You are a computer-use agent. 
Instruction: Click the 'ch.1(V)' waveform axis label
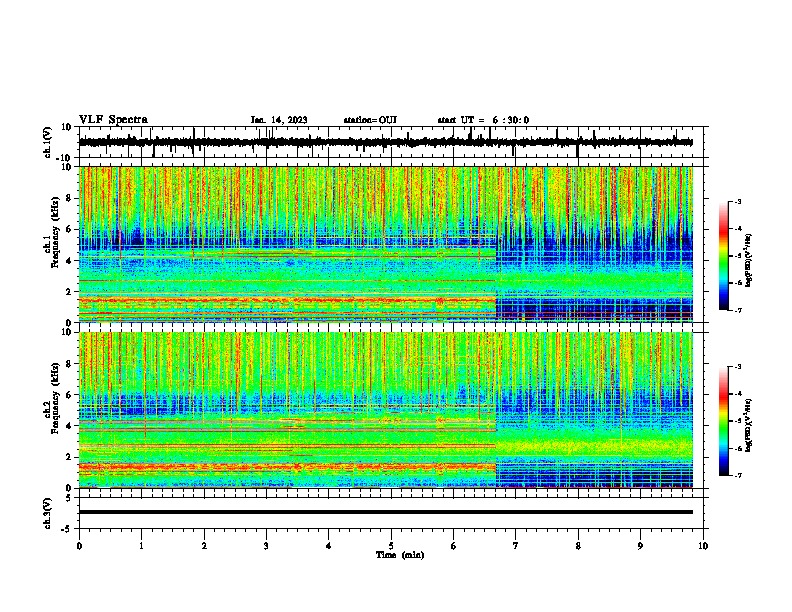tap(48, 142)
